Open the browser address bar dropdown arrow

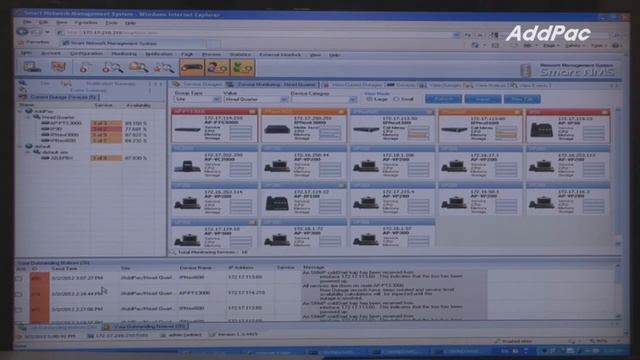pos(456,35)
